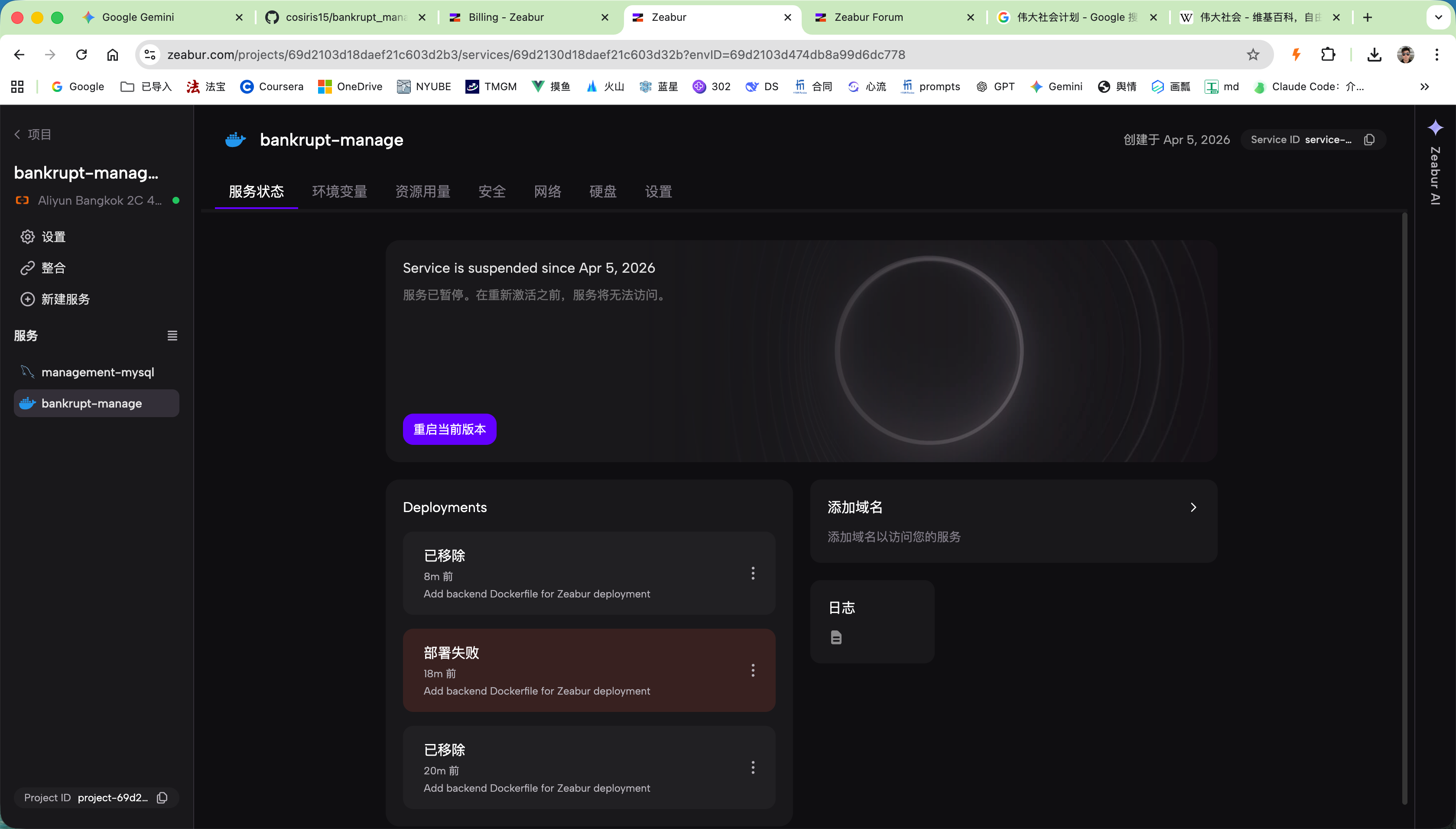The height and width of the screenshot is (829, 1456).
Task: Open the Chrome three-dot menu
Action: (x=1436, y=55)
